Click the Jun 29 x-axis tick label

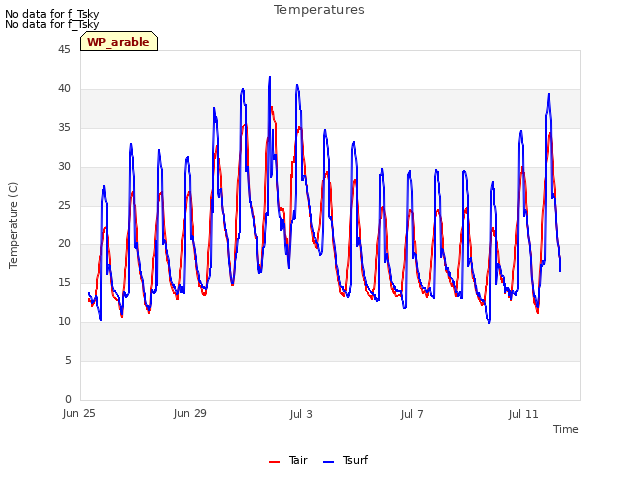coord(190,414)
